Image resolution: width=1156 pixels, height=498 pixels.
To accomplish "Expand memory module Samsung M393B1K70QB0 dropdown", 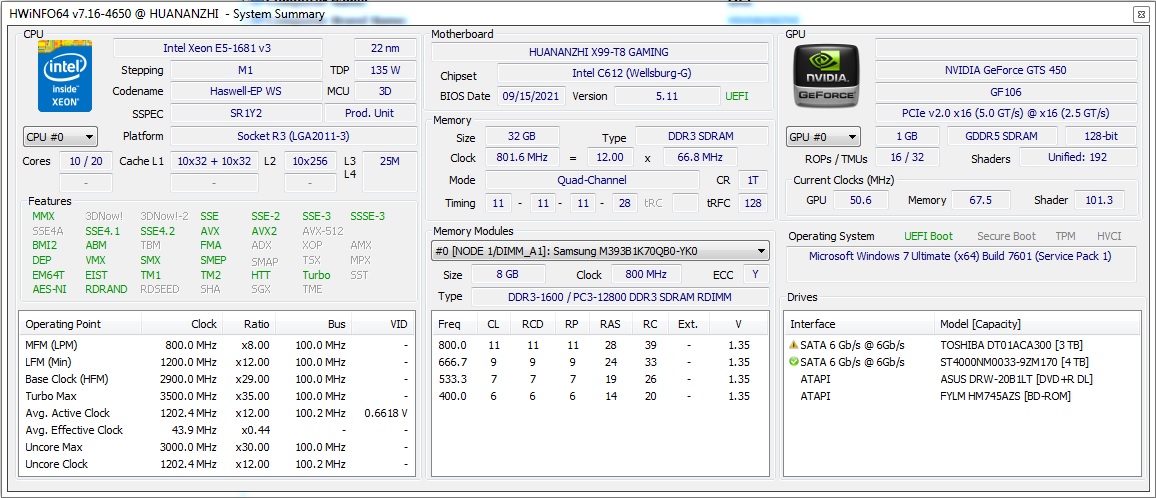I will [599, 252].
